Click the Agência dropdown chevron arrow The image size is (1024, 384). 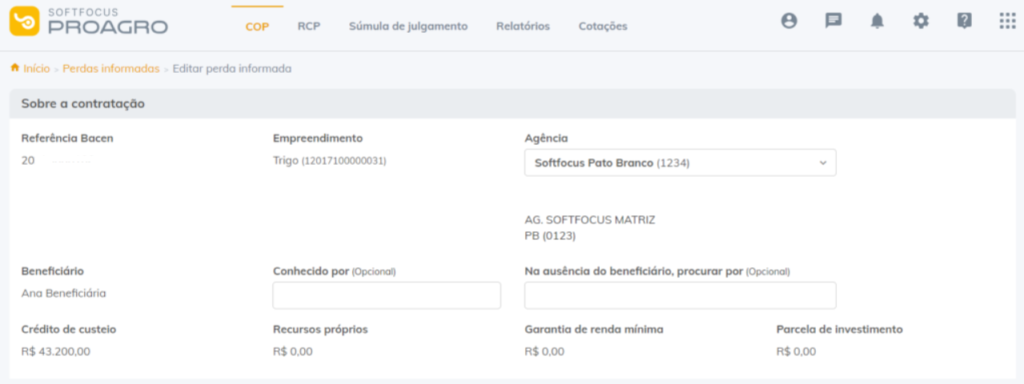tap(823, 163)
